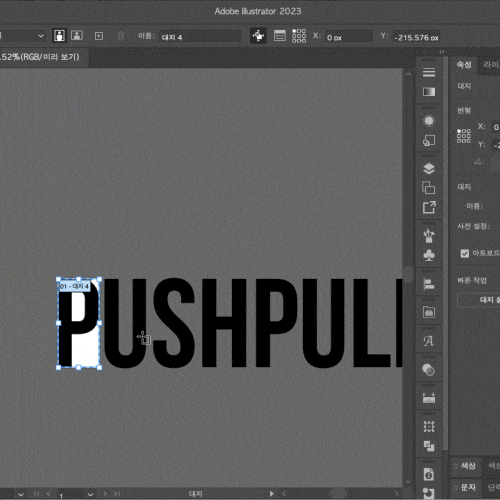The width and height of the screenshot is (500, 500).
Task: Open the Brushes panel icon
Action: tap(429, 236)
